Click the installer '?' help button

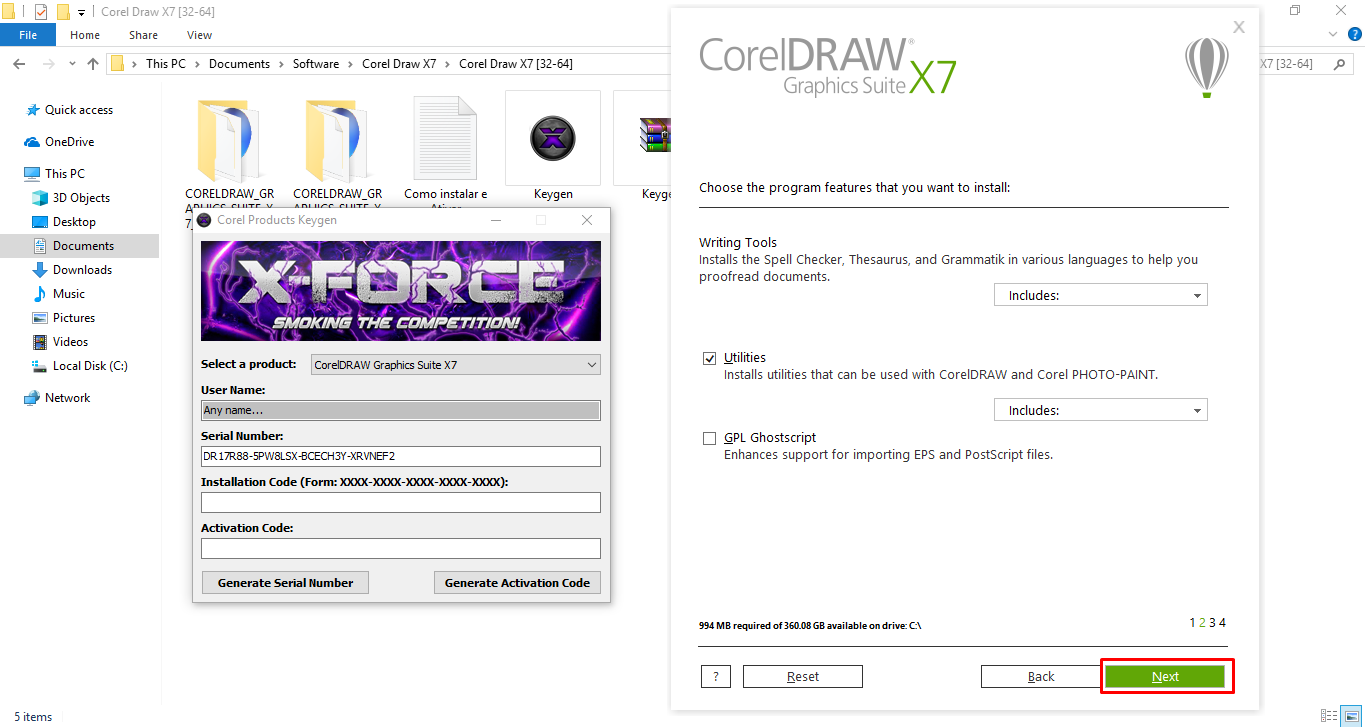coord(716,676)
